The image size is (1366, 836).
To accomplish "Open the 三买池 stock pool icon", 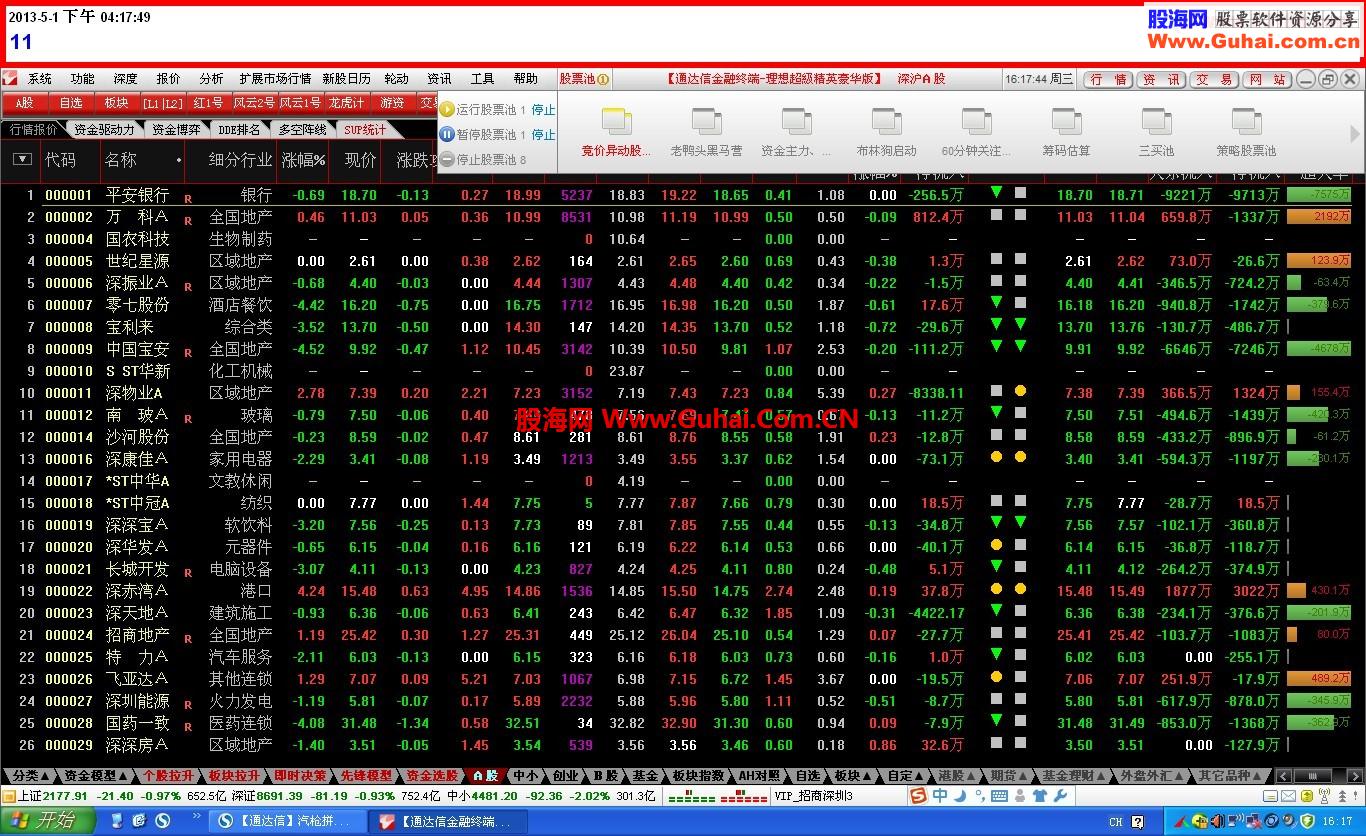I will coord(1157,121).
